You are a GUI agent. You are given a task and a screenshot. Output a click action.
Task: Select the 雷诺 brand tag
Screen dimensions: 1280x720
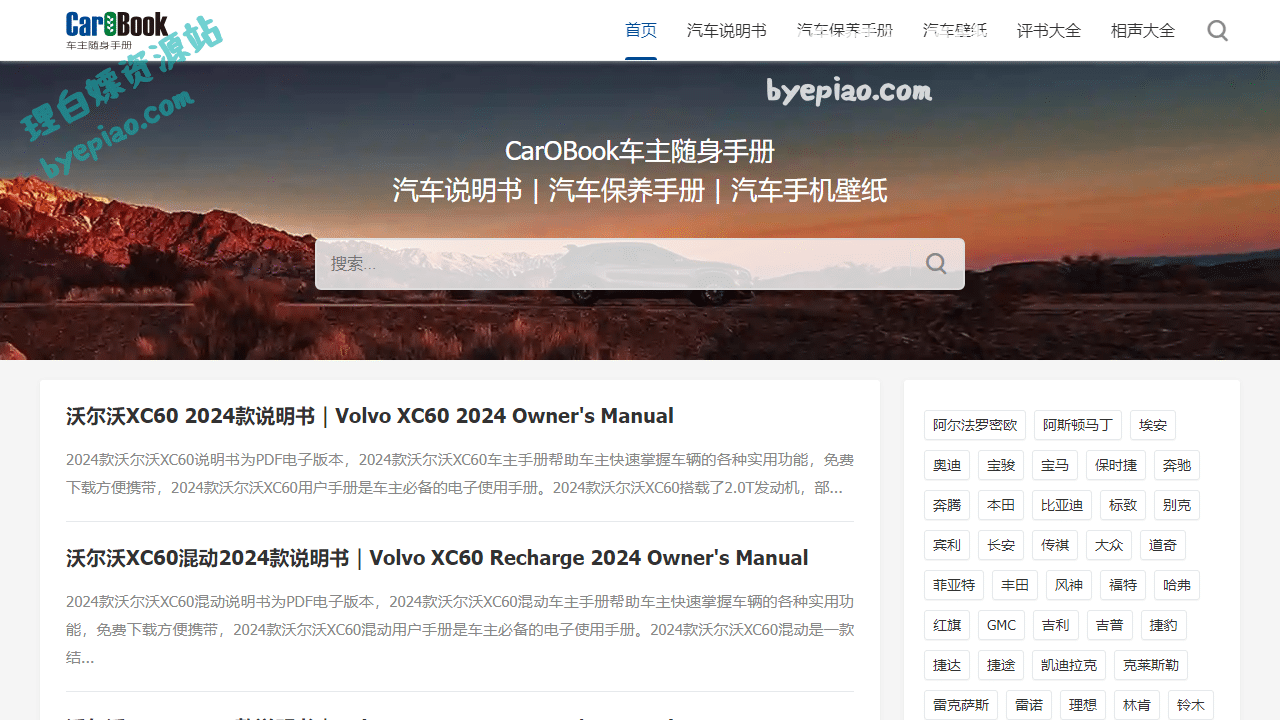coord(1029,705)
